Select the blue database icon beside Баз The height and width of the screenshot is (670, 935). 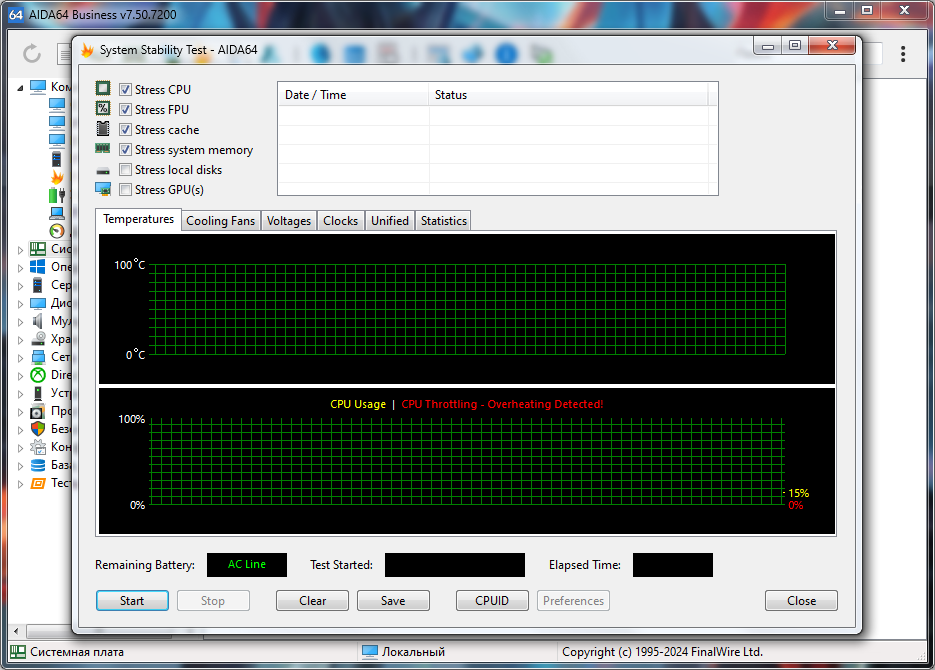38,465
